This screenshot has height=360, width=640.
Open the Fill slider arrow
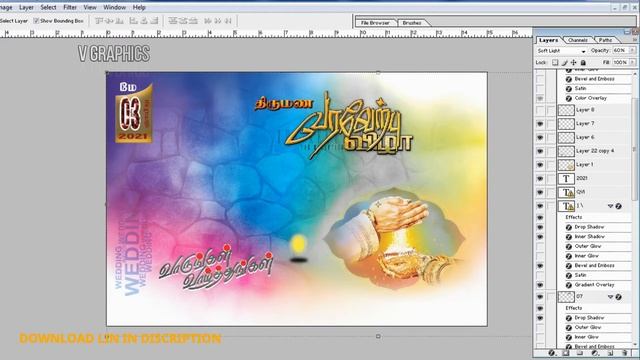coord(632,62)
